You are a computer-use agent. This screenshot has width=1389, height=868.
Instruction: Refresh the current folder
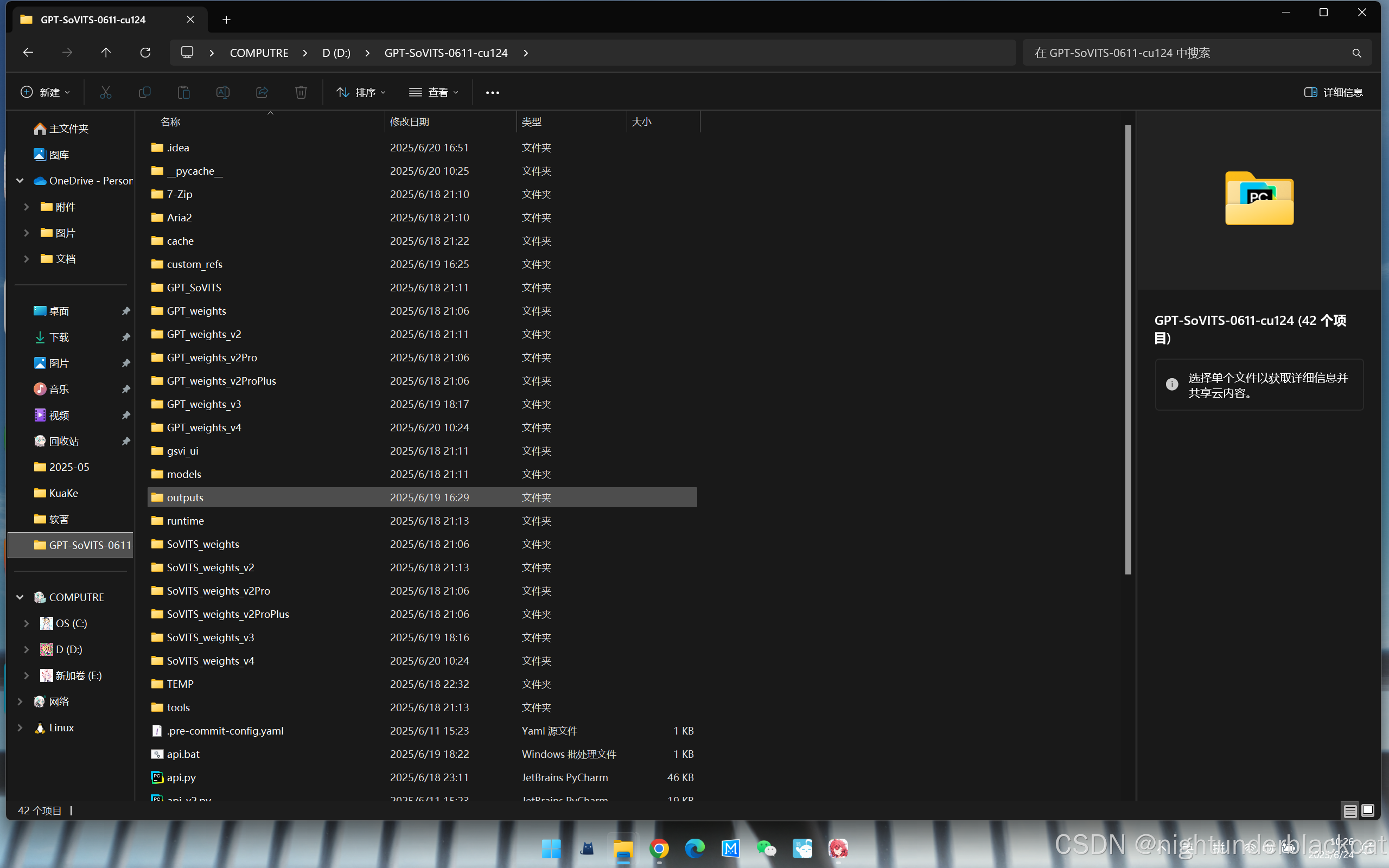tap(145, 53)
